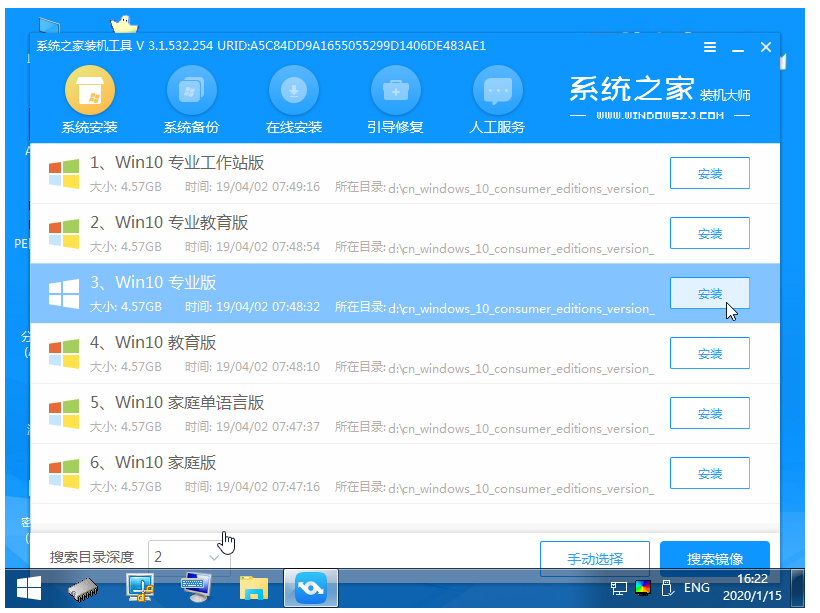The width and height of the screenshot is (820, 613).
Task: Click the ENG language indicator in tray
Action: (x=697, y=588)
